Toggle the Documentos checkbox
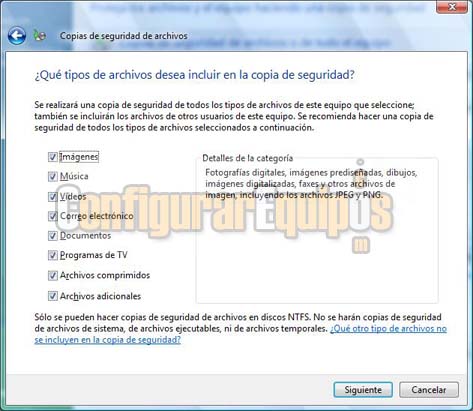This screenshot has width=473, height=411. (x=53, y=236)
